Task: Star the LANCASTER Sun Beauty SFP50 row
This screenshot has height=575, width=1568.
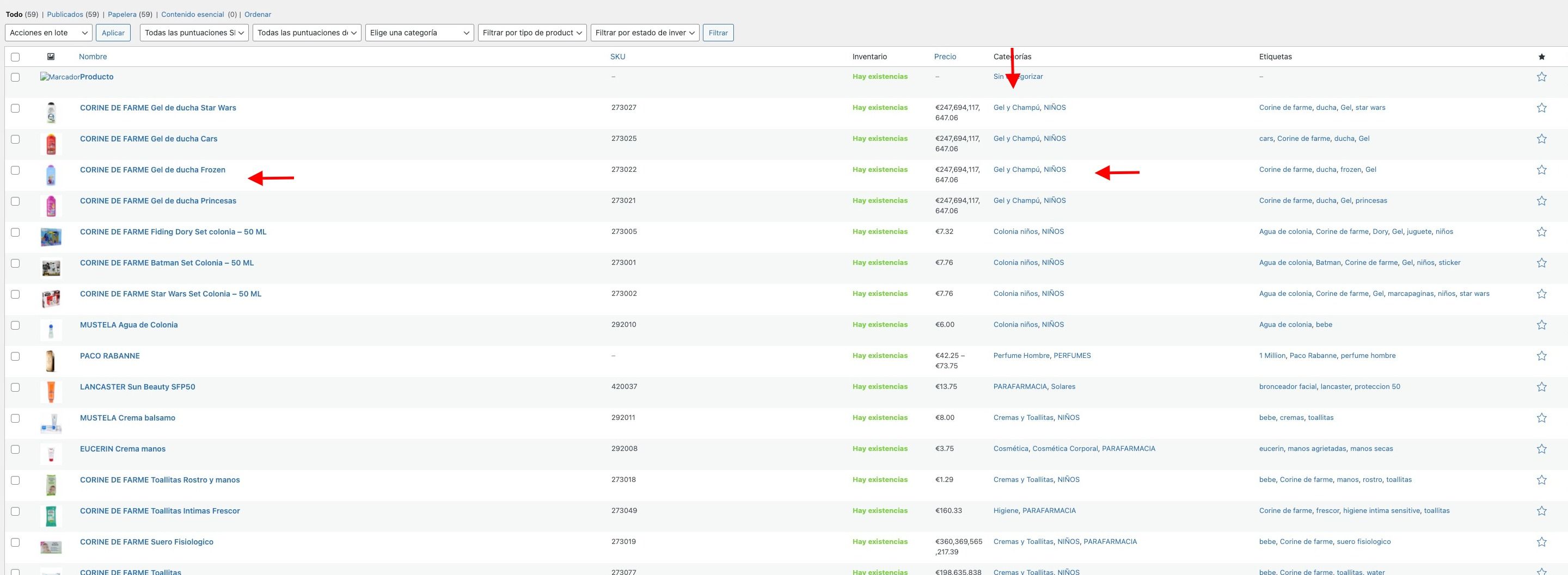Action: (x=1541, y=387)
